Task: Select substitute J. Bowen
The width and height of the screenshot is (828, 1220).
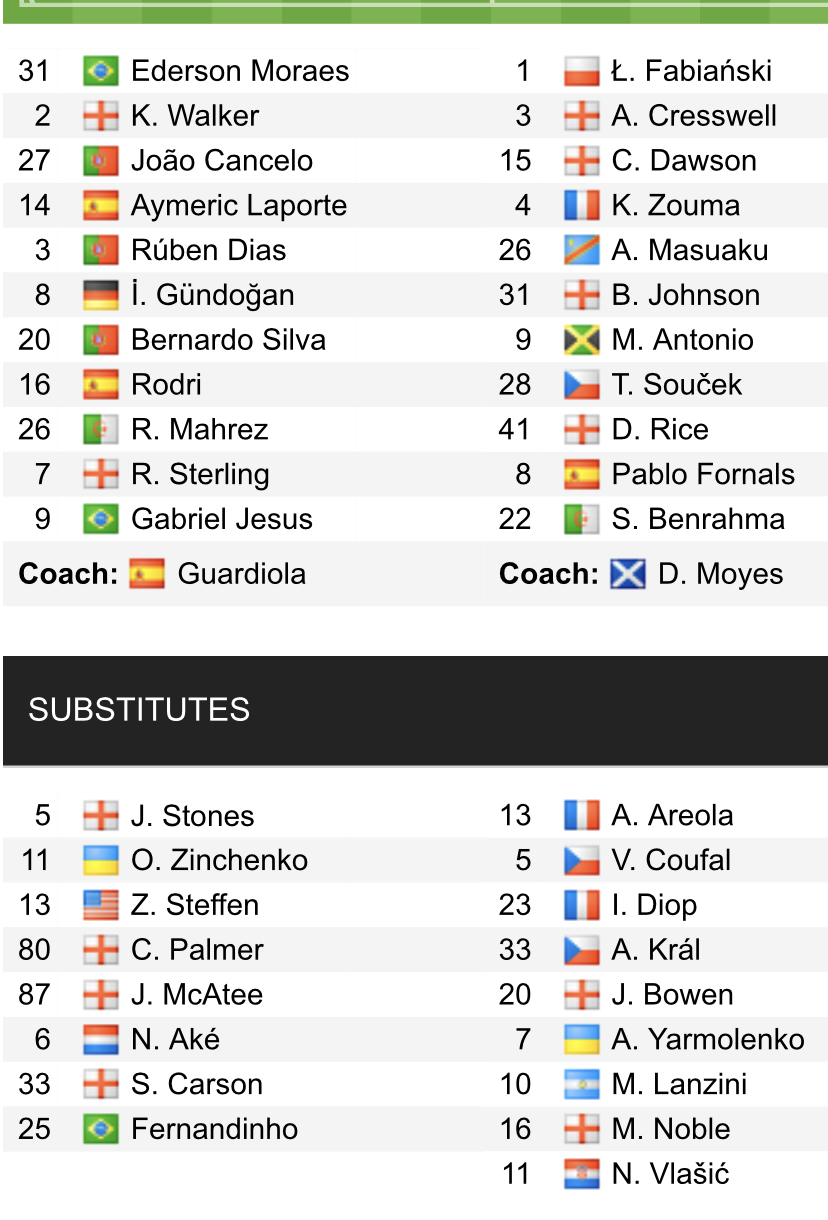Action: (x=672, y=995)
